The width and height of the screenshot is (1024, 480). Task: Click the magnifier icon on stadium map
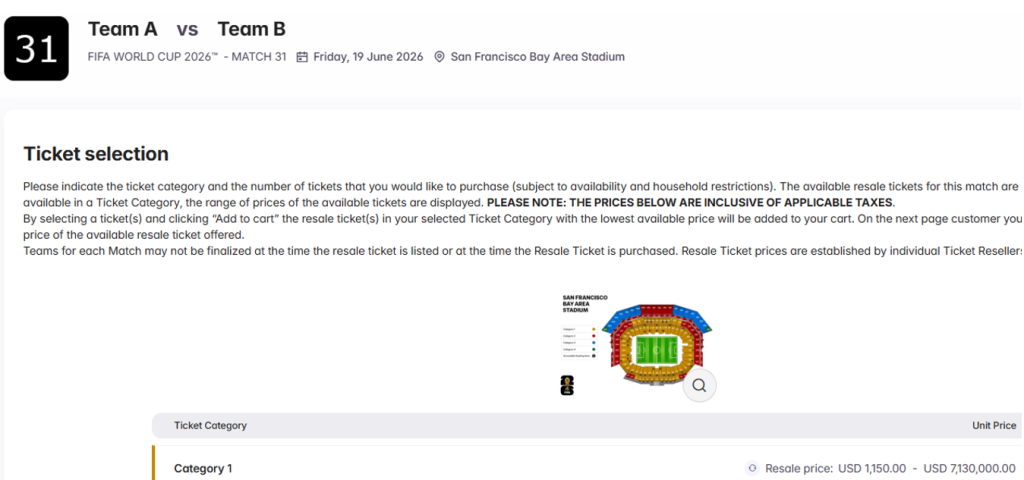pyautogui.click(x=700, y=385)
